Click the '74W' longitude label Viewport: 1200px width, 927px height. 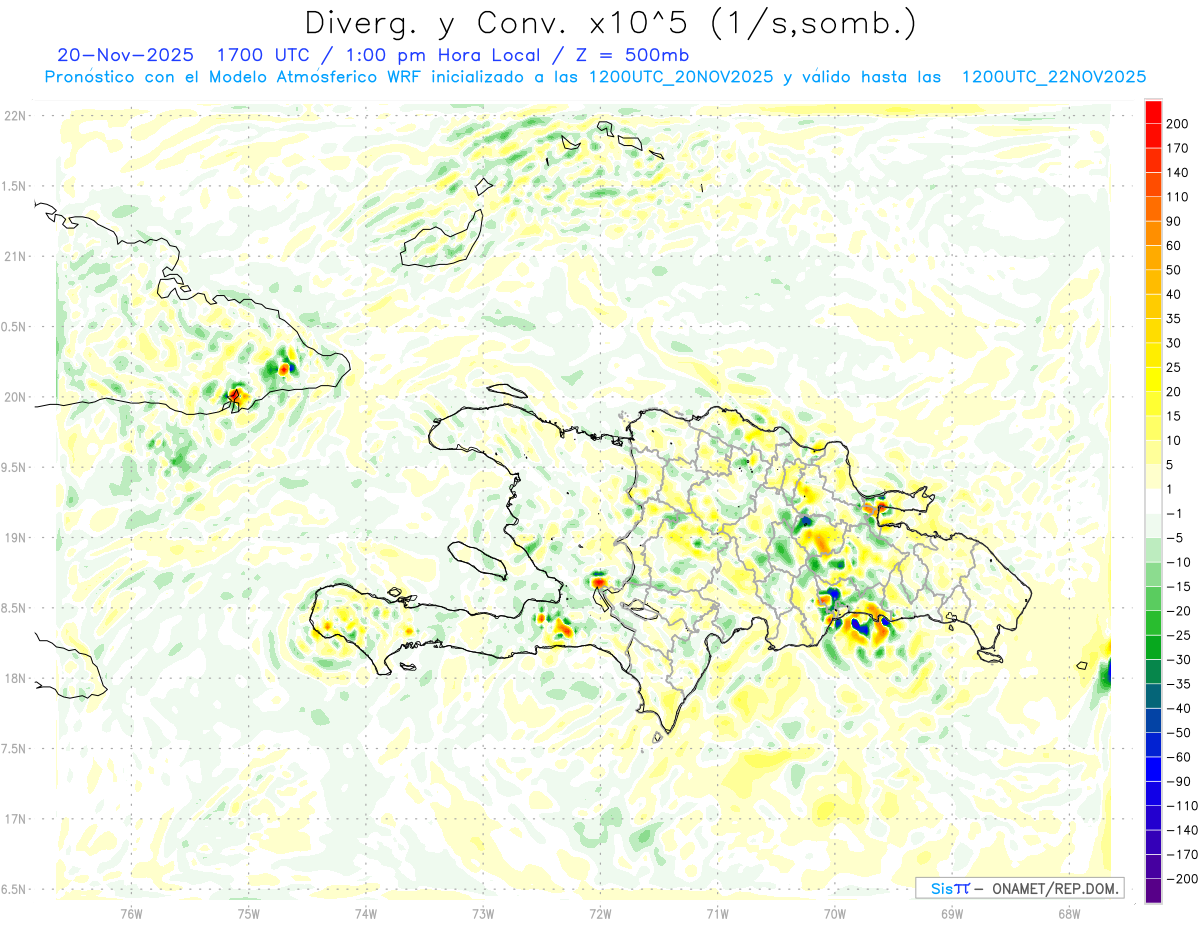coord(366,913)
